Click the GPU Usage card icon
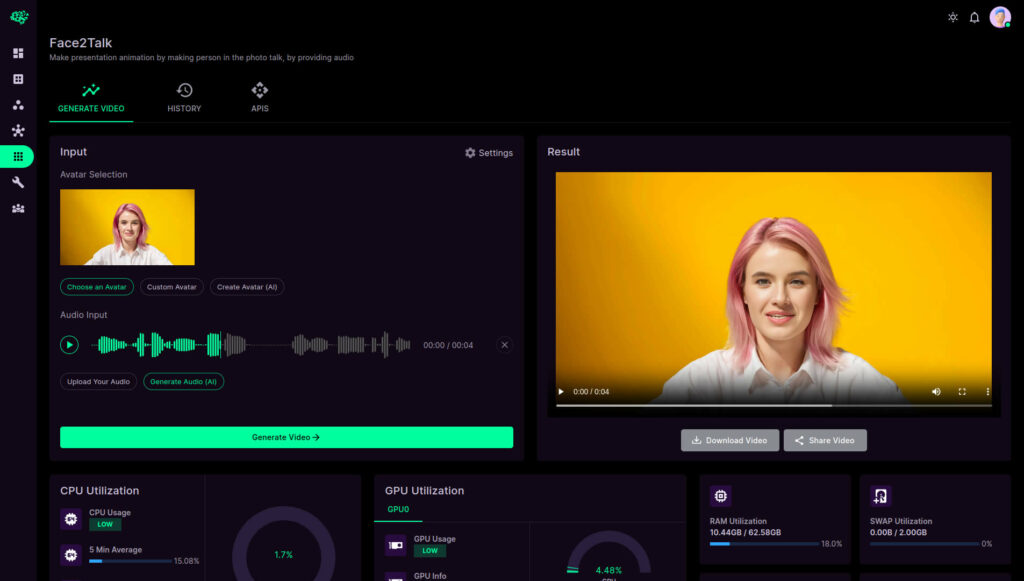 click(395, 545)
